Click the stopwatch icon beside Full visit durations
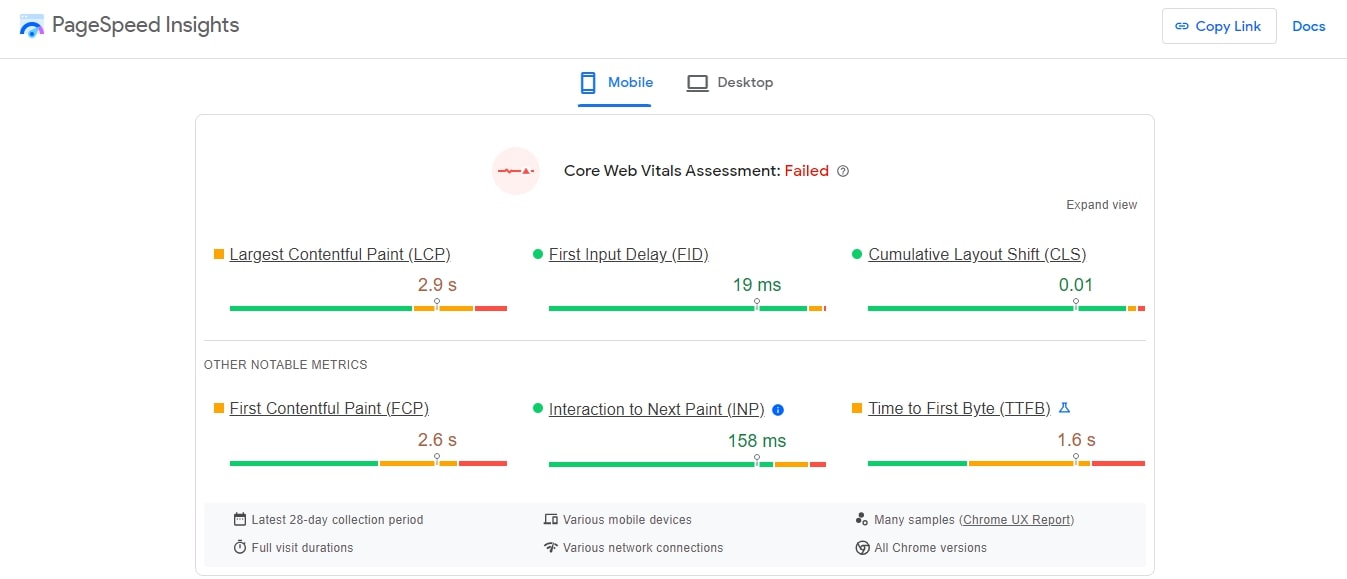Screen dimensions: 1347x579 coord(240,547)
